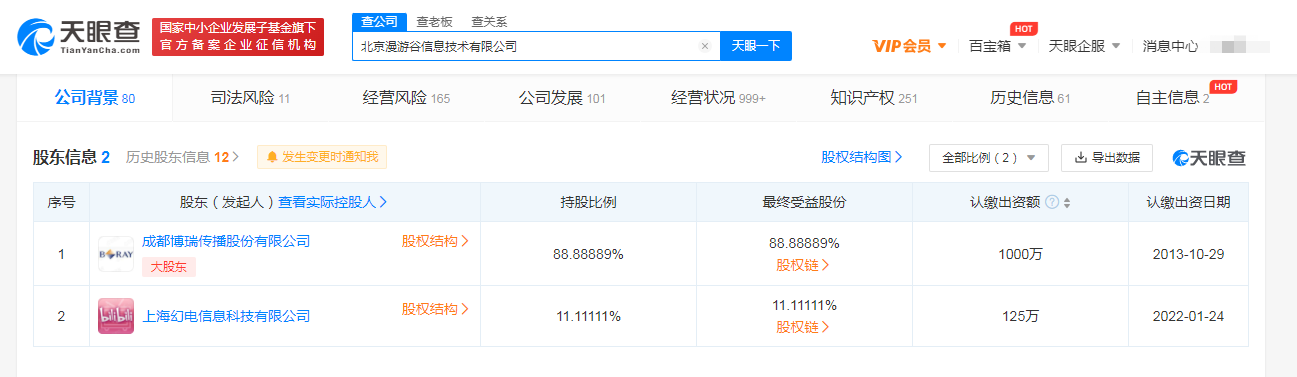Click the 1000万 amount cell
The height and width of the screenshot is (377, 1297).
pos(1020,254)
